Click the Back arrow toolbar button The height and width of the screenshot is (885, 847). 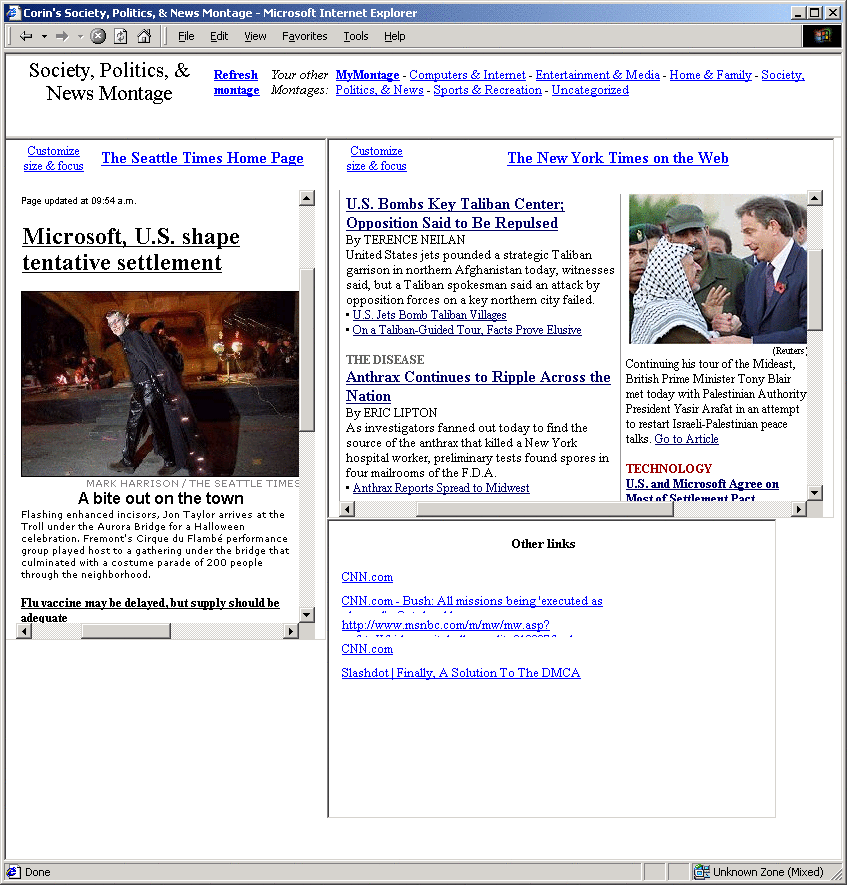pos(26,36)
